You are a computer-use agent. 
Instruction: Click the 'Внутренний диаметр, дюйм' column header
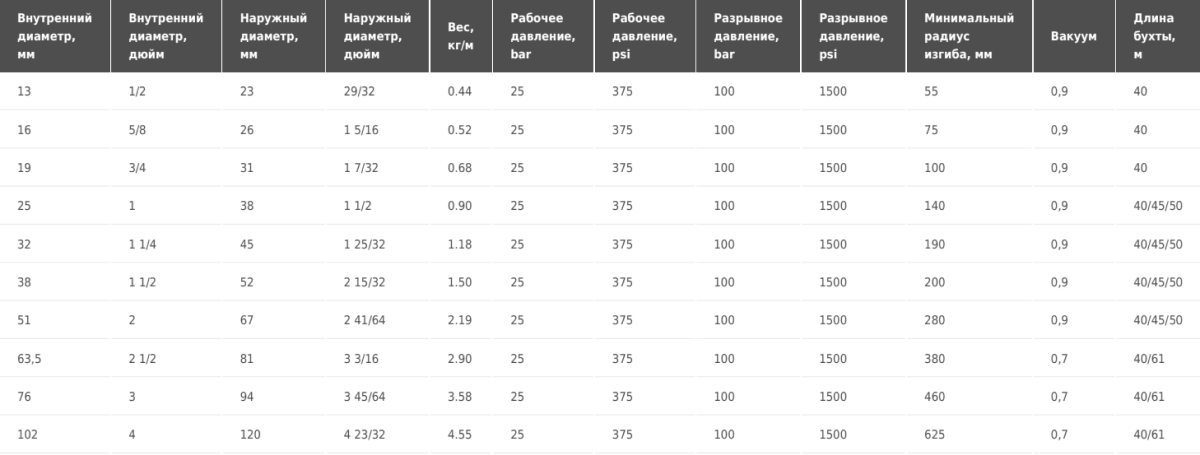166,36
